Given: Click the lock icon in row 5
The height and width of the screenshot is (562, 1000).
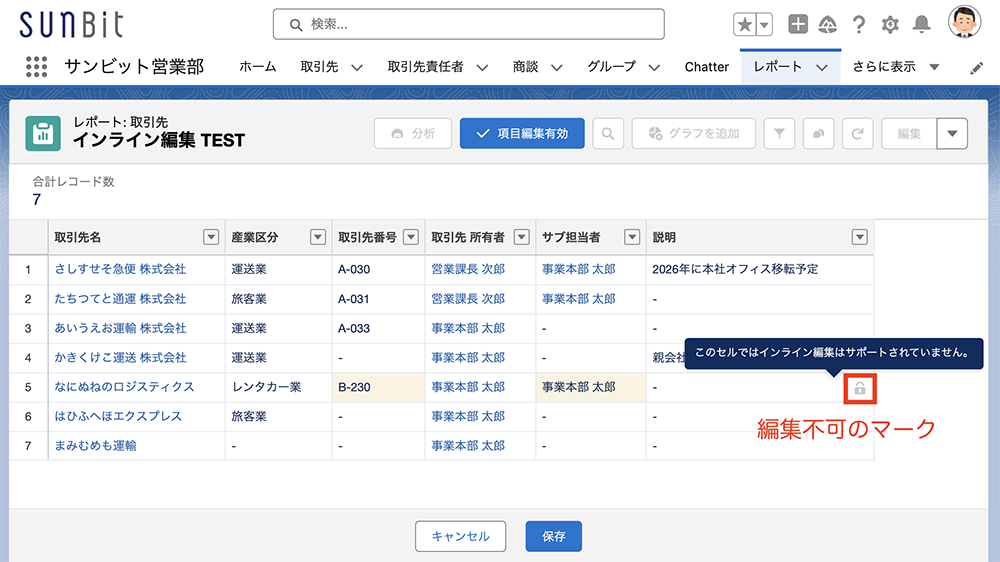Looking at the screenshot, I should 860,388.
